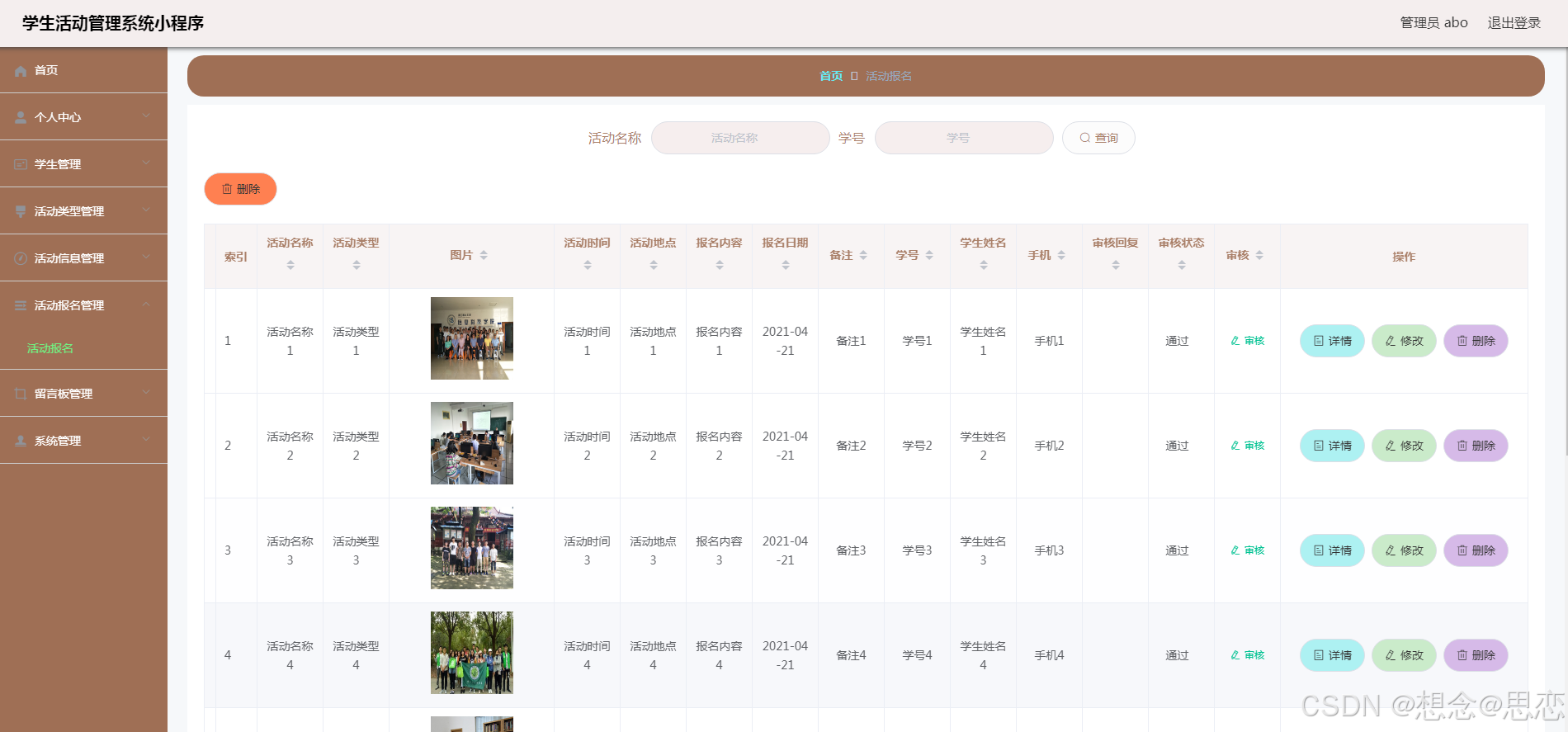Sort by 报名内容 column

click(720, 265)
